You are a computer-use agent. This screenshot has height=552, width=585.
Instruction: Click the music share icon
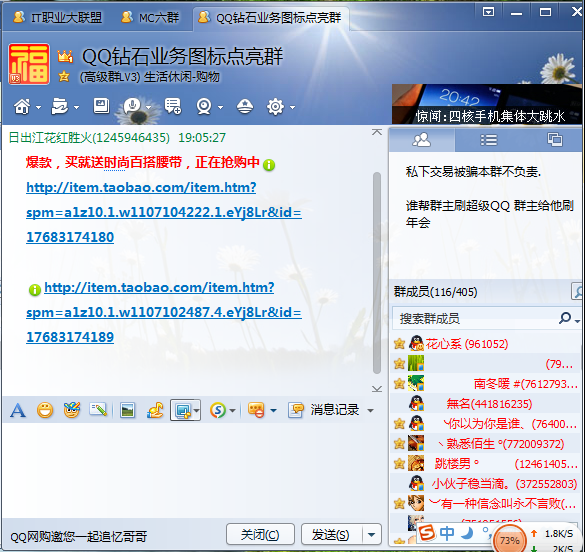[x=155, y=410]
